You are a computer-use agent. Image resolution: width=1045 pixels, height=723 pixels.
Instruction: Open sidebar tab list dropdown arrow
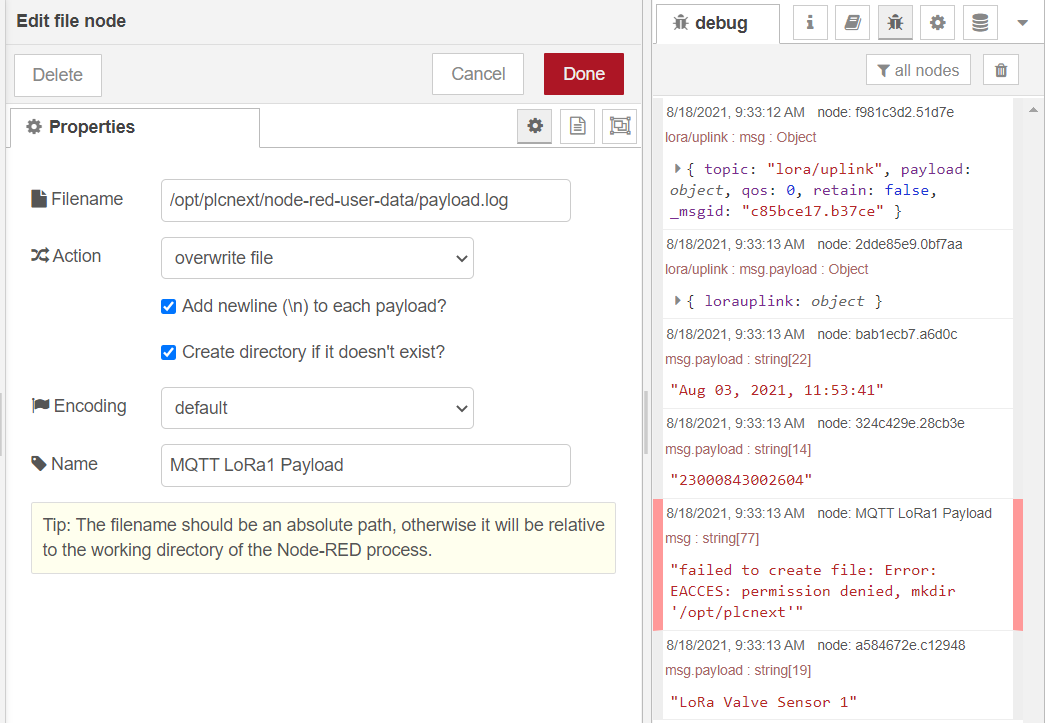(x=1022, y=23)
